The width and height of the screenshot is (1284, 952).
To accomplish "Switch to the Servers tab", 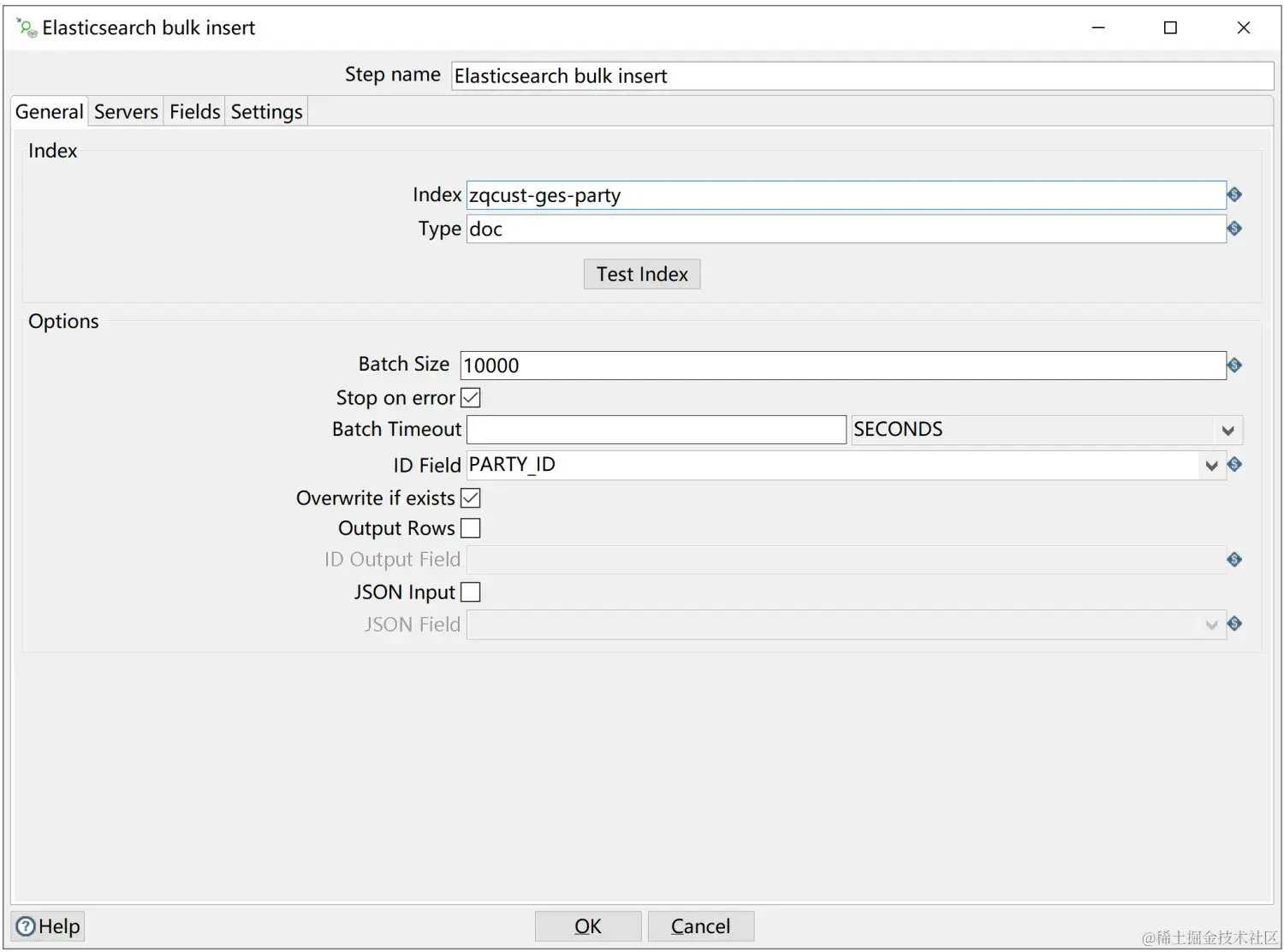I will [x=126, y=111].
